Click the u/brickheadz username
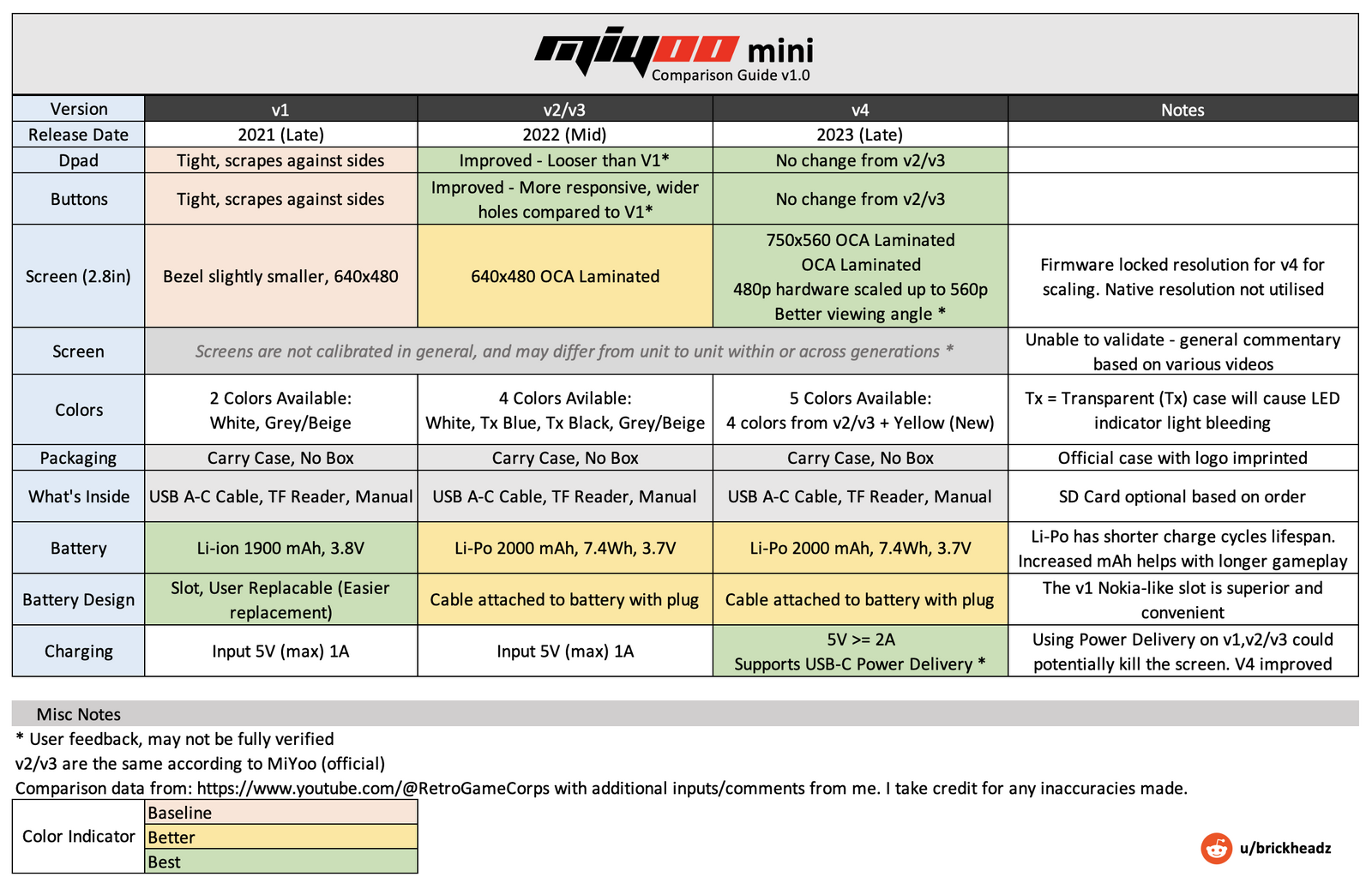 [x=1285, y=848]
